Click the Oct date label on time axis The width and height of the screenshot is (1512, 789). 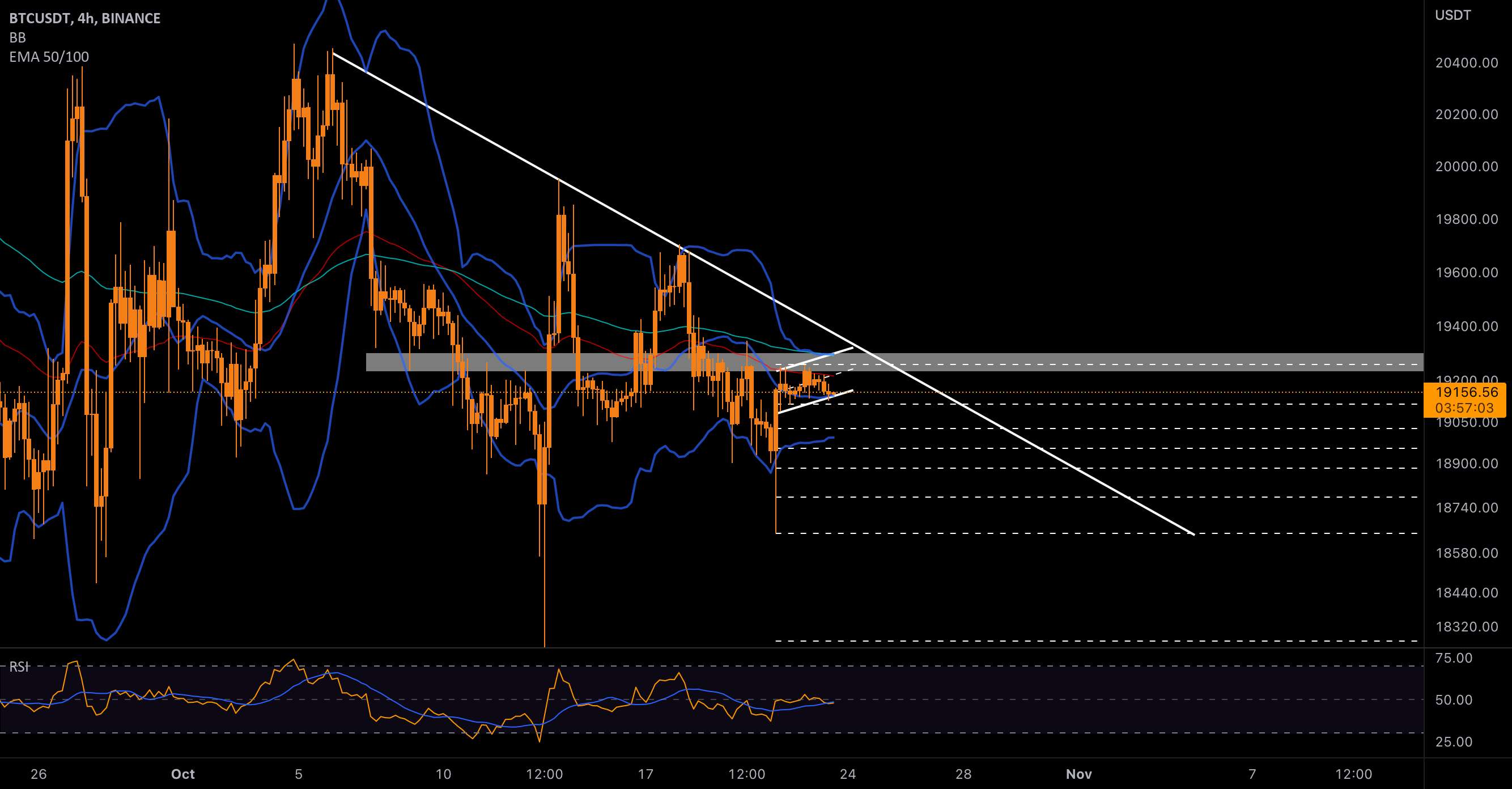[182, 774]
